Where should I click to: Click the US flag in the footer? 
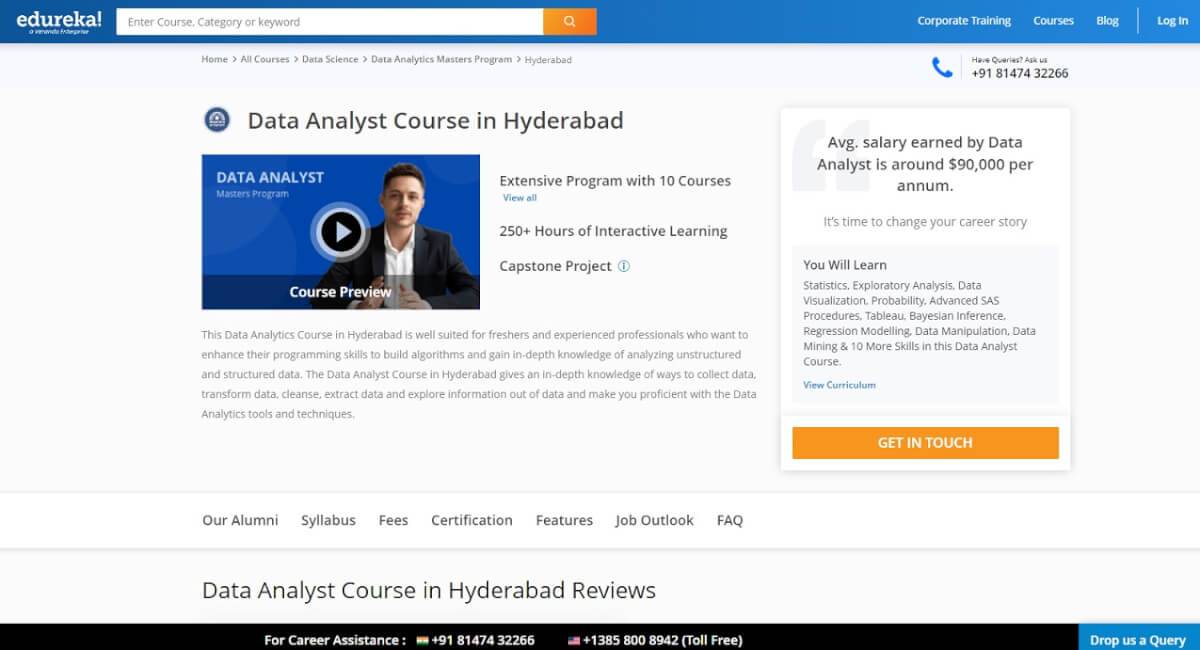574,640
